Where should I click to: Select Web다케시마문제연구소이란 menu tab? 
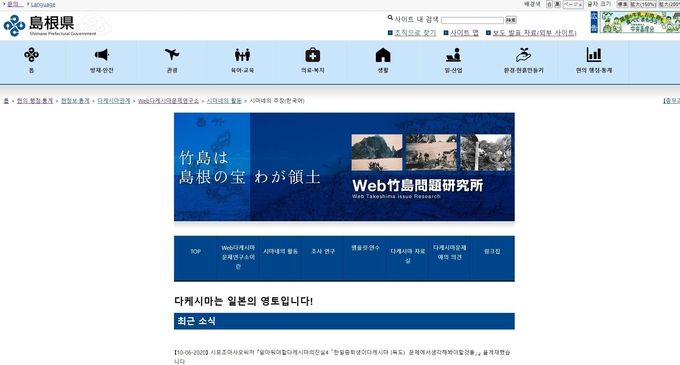click(238, 258)
